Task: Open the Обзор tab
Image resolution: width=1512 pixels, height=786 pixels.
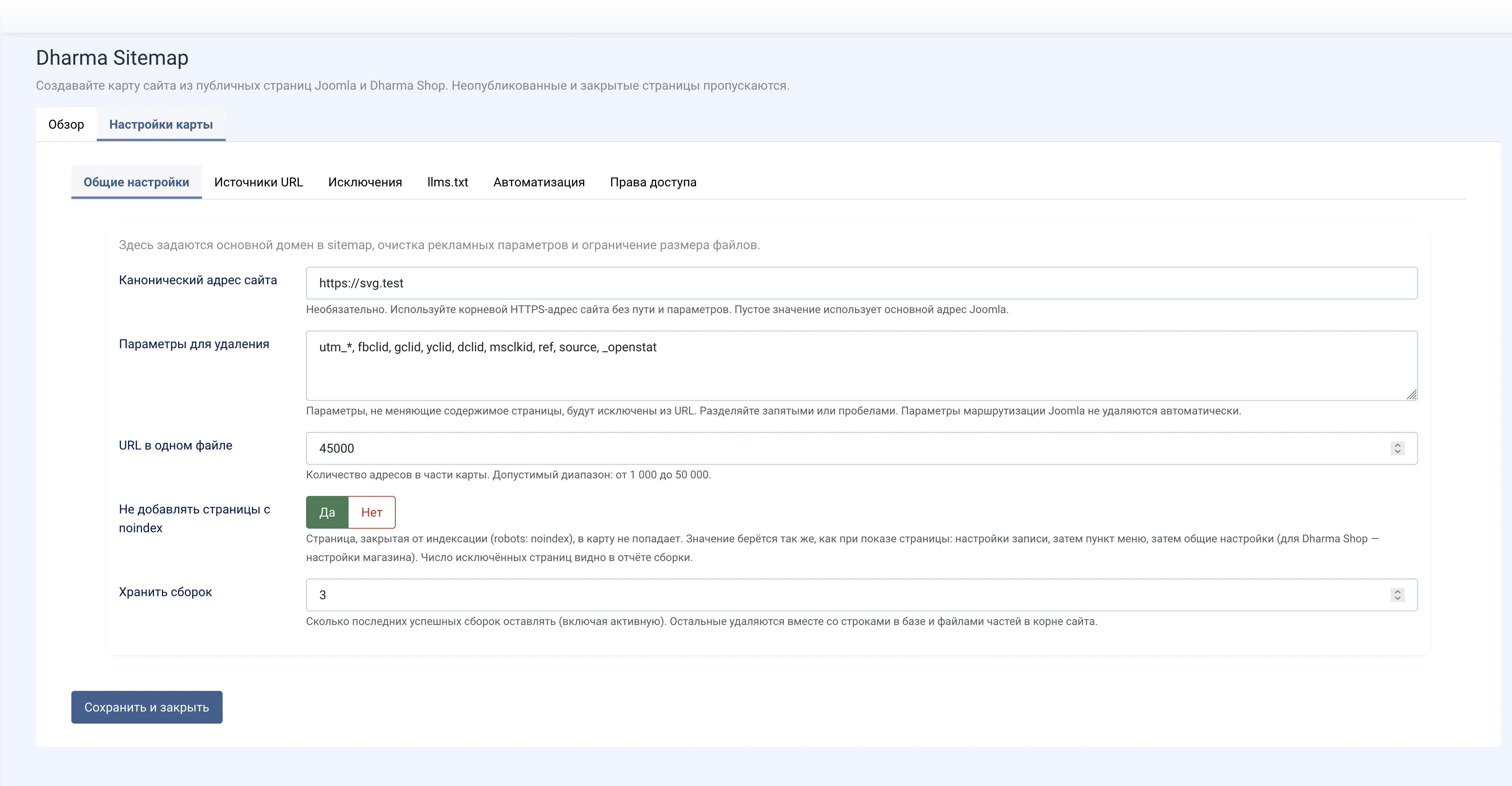Action: click(66, 124)
